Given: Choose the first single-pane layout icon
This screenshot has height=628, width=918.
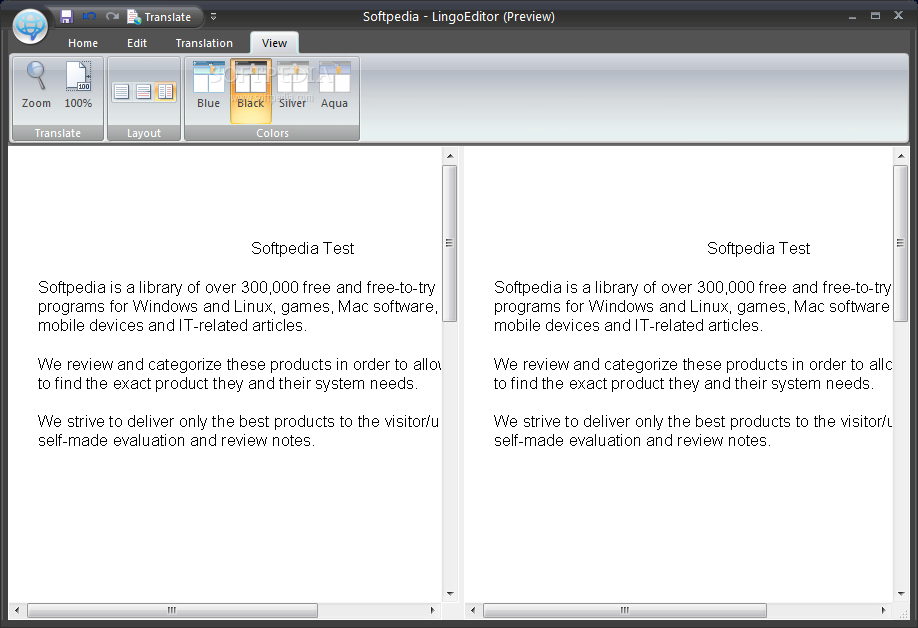Looking at the screenshot, I should click(x=122, y=91).
